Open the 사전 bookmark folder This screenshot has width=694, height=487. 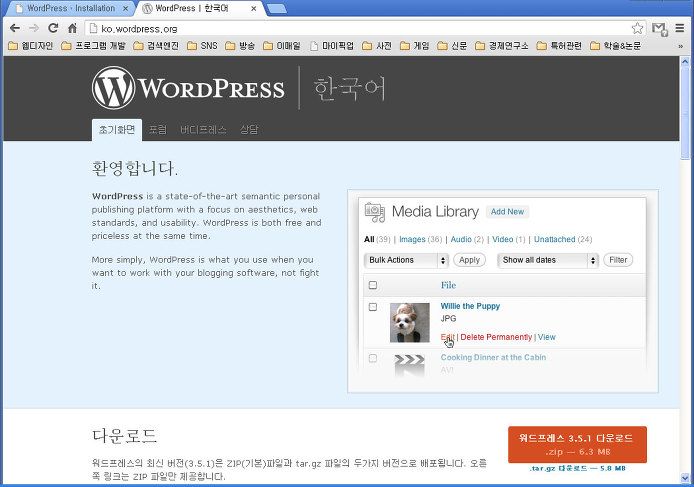(x=377, y=46)
